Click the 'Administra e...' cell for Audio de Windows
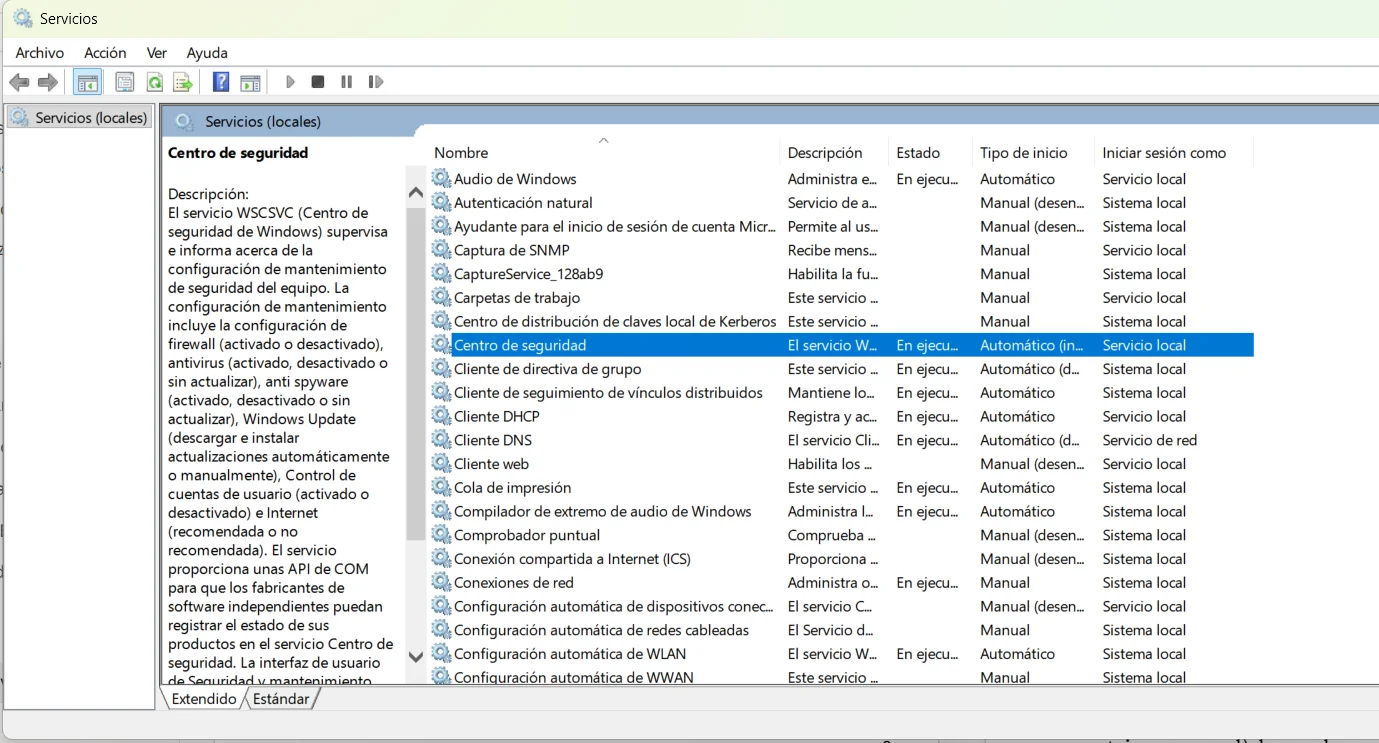Screen dimensions: 1379x743 pyautogui.click(x=832, y=179)
